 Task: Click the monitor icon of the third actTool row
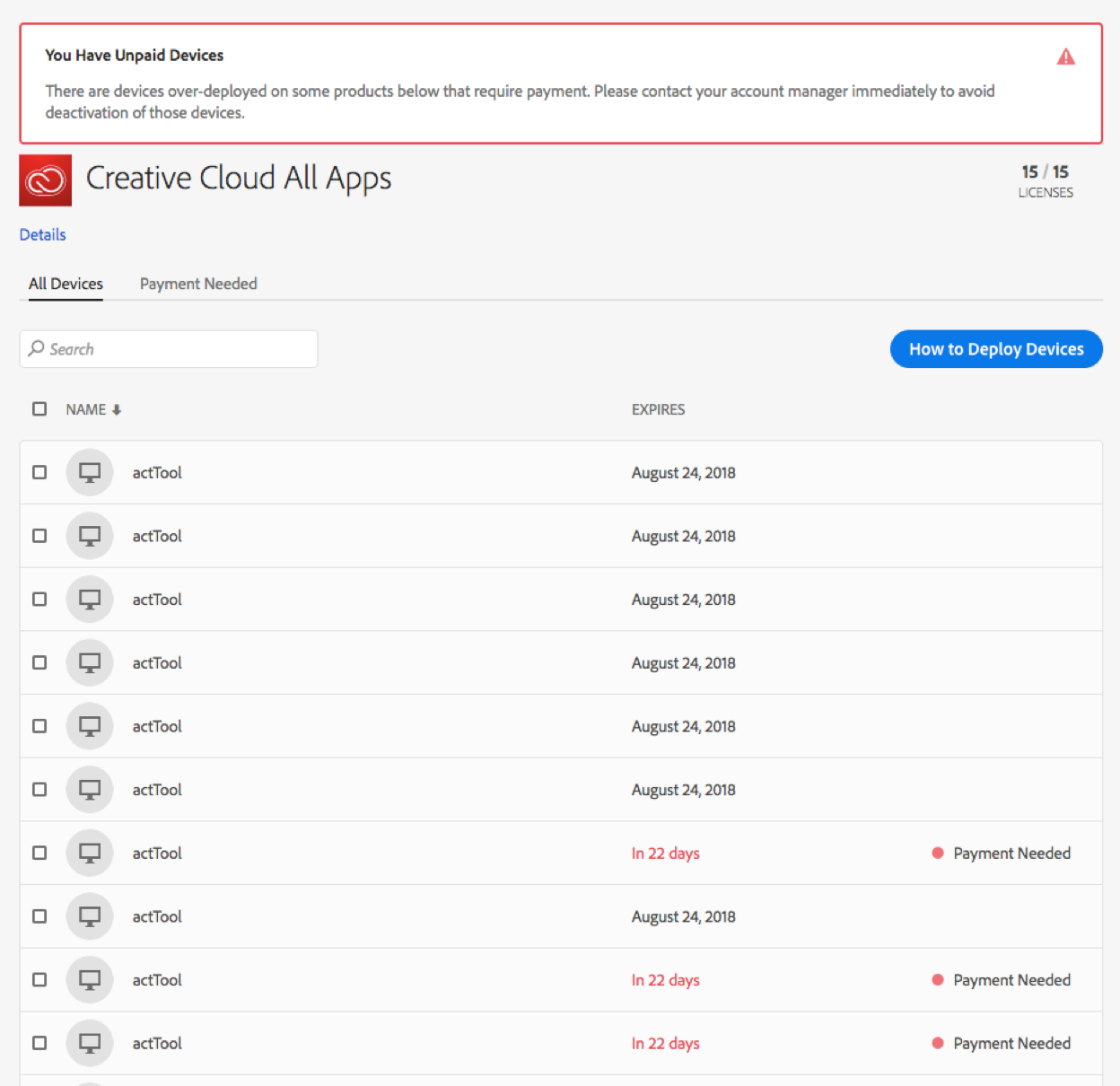pyautogui.click(x=90, y=600)
